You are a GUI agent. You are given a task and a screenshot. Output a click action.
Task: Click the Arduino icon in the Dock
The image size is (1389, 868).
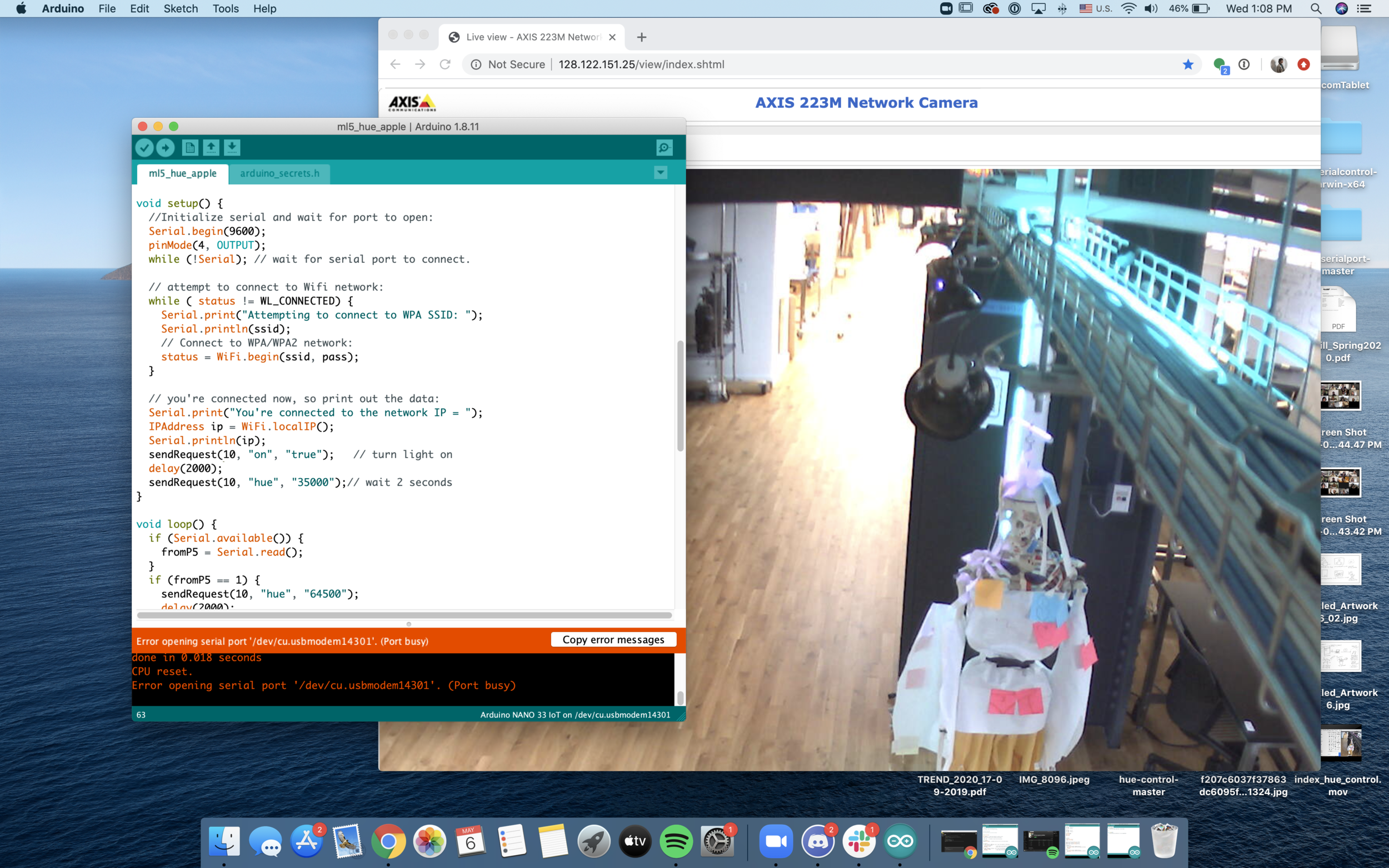(x=900, y=841)
